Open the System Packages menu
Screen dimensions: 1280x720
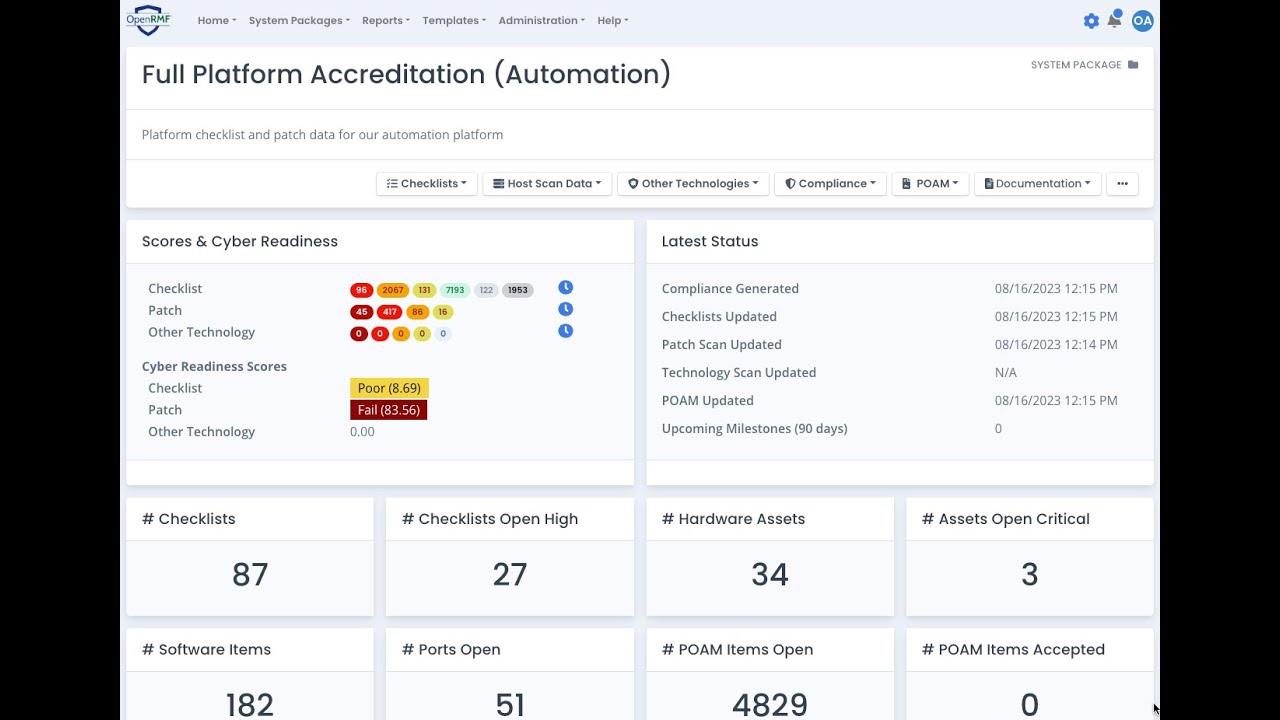[x=299, y=21]
